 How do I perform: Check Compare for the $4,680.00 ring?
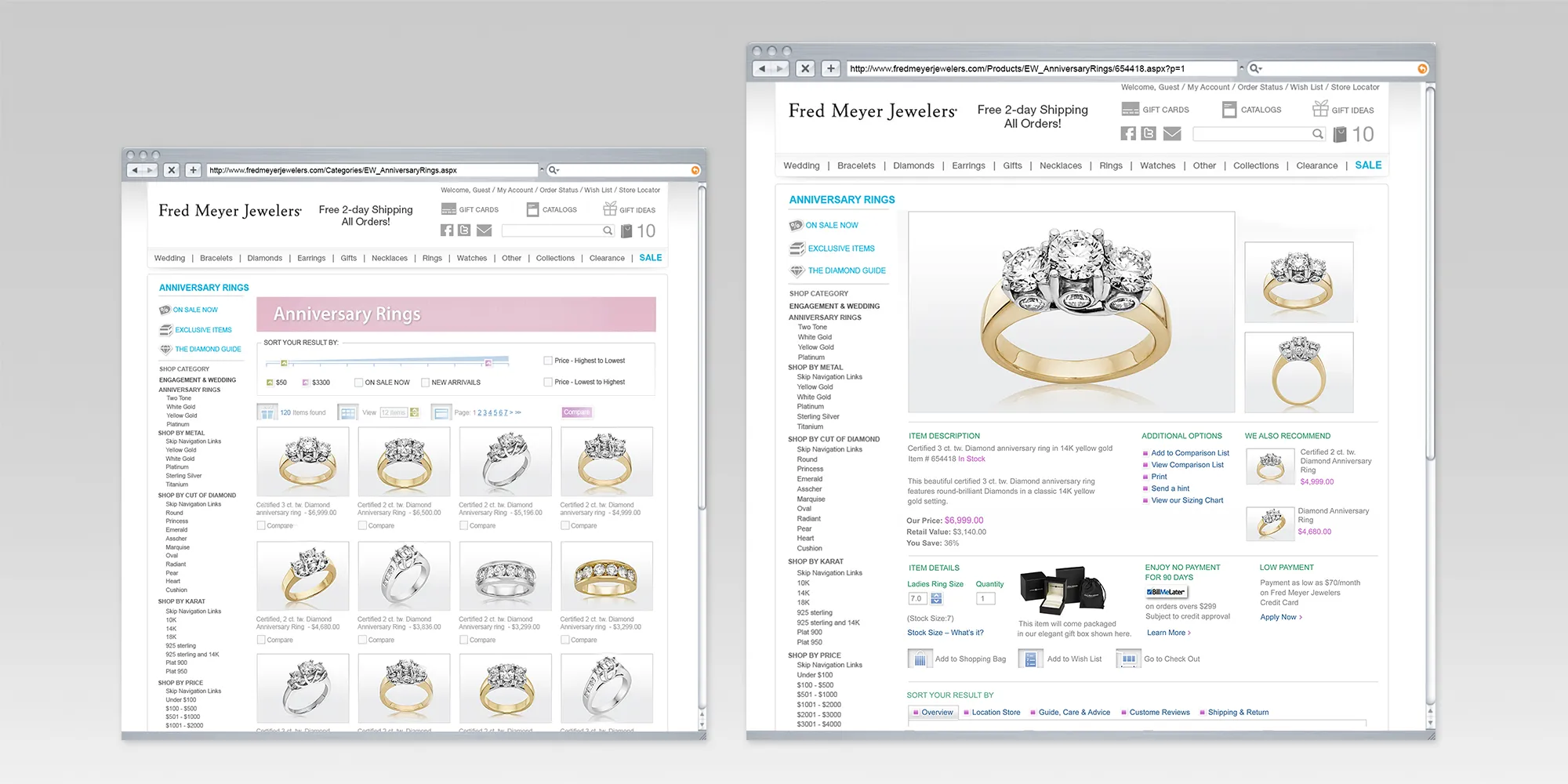pos(261,640)
